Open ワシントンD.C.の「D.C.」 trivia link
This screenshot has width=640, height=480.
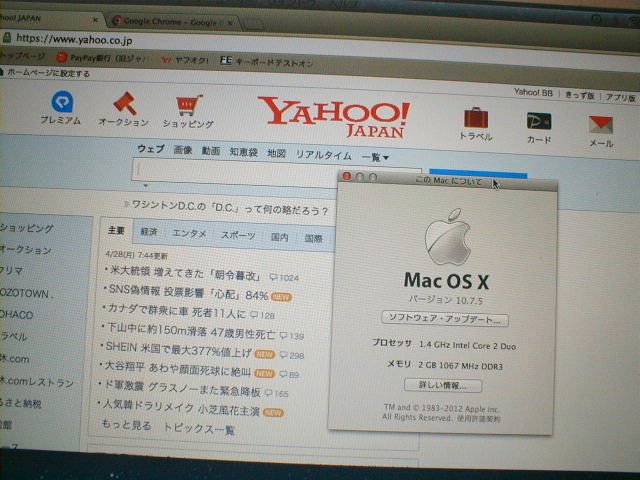[229, 208]
